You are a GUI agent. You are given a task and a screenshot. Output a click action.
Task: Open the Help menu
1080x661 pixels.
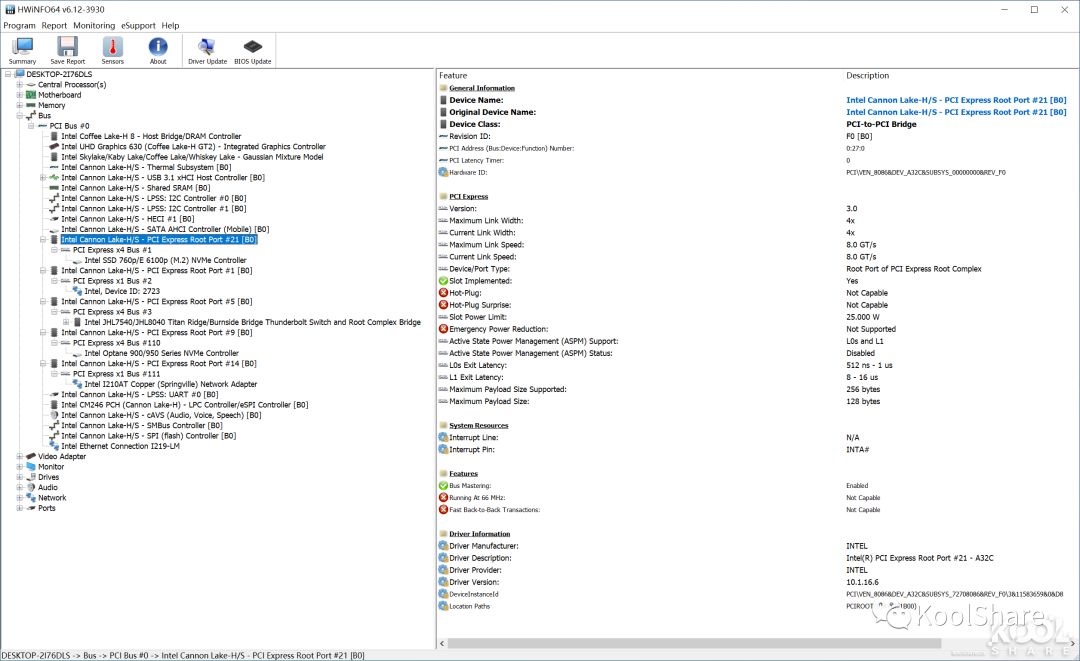pos(170,25)
